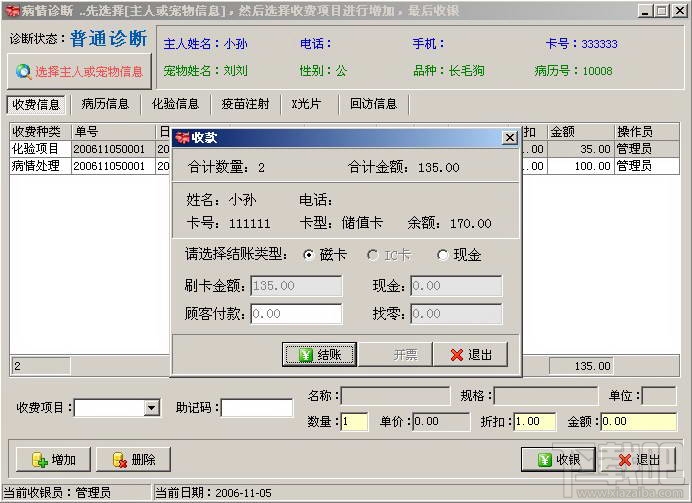Close the 收款 dialog with X
Screen dimensions: 692x503
tap(510, 138)
